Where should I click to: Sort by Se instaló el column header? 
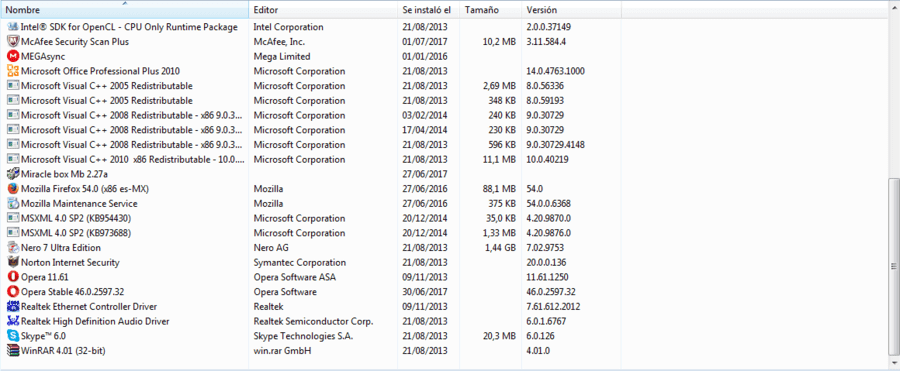point(428,10)
